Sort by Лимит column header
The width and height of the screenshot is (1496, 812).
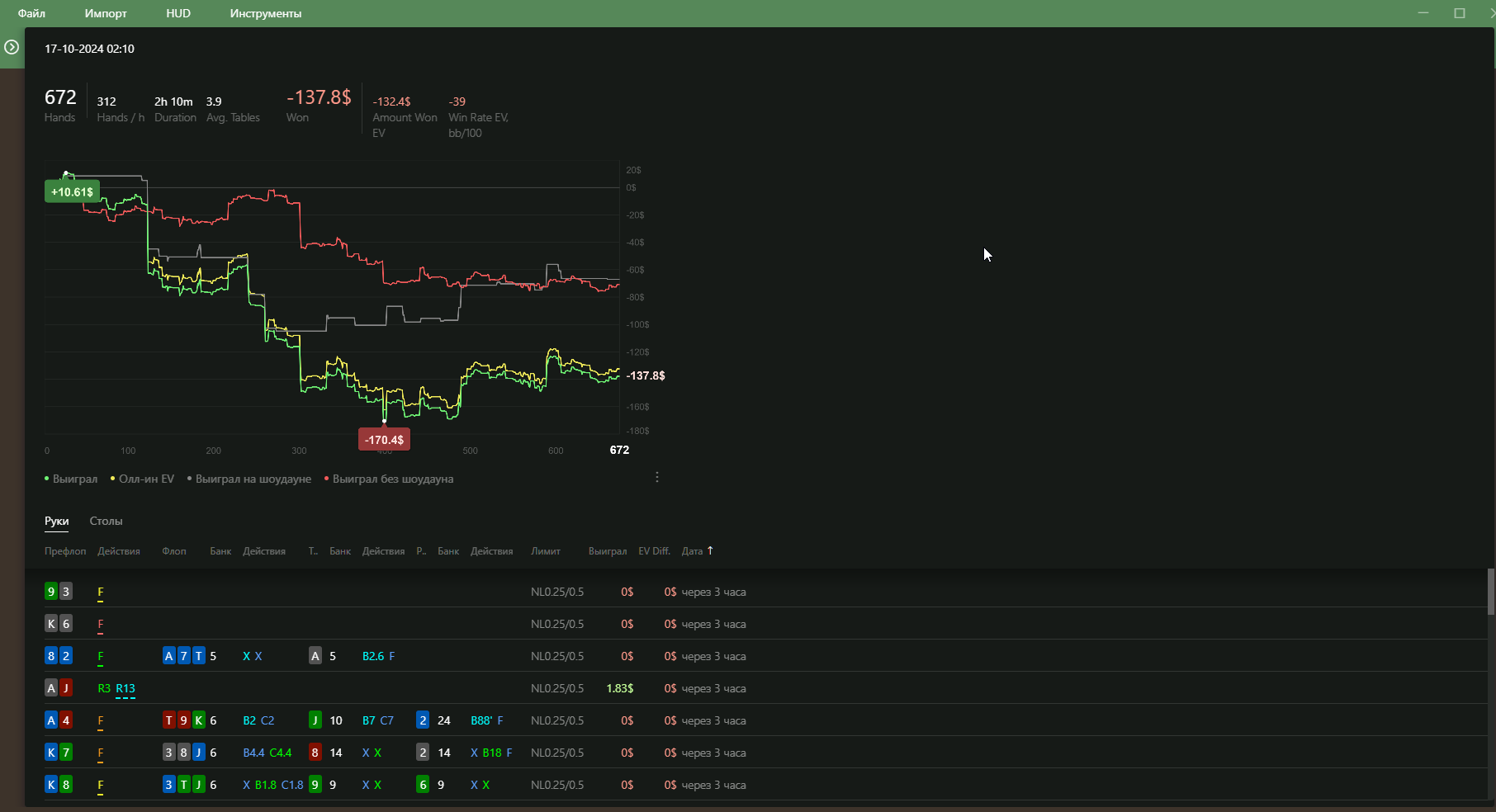tap(546, 551)
